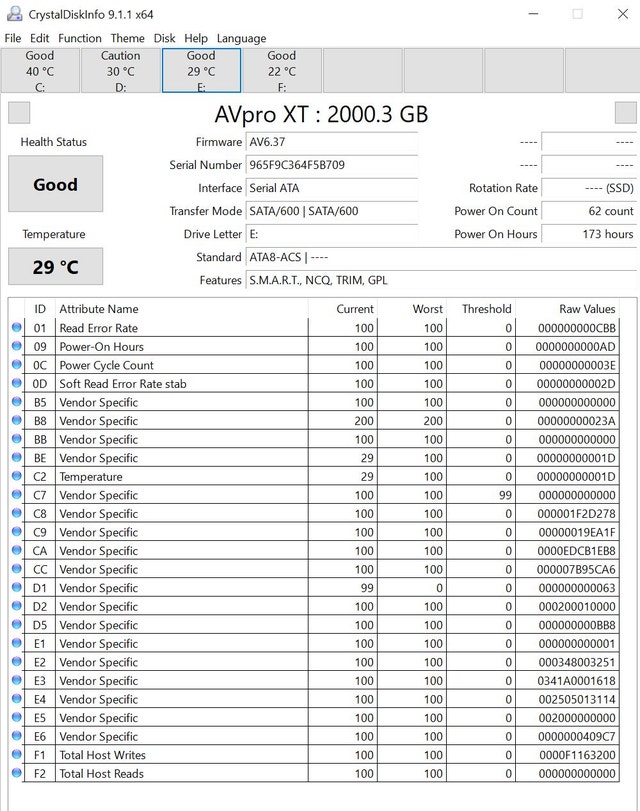Click the blue status icon for C2 Temperature

(x=17, y=476)
